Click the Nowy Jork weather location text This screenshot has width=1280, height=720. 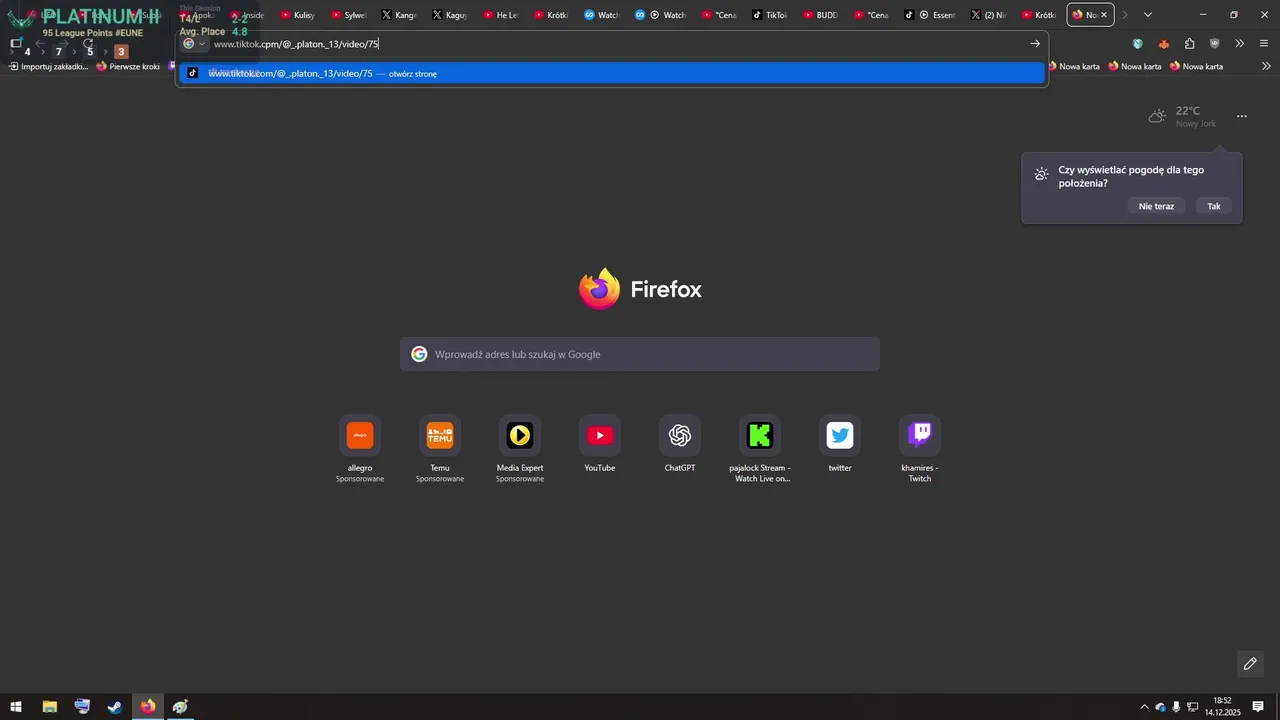coord(1196,124)
